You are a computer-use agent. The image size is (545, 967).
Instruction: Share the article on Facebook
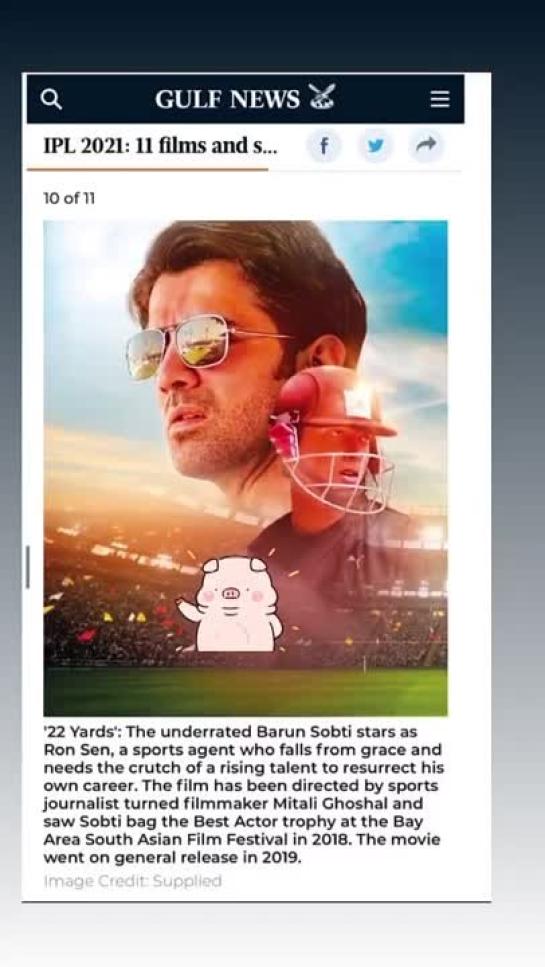click(324, 147)
